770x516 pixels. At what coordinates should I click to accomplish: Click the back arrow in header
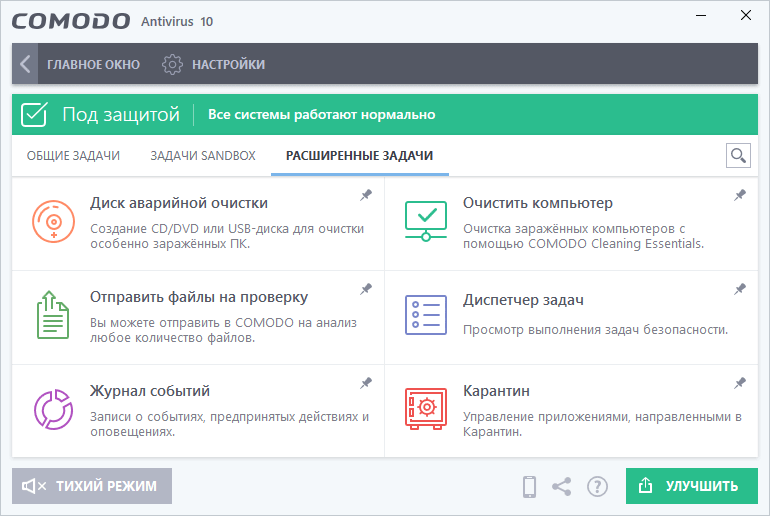point(25,64)
